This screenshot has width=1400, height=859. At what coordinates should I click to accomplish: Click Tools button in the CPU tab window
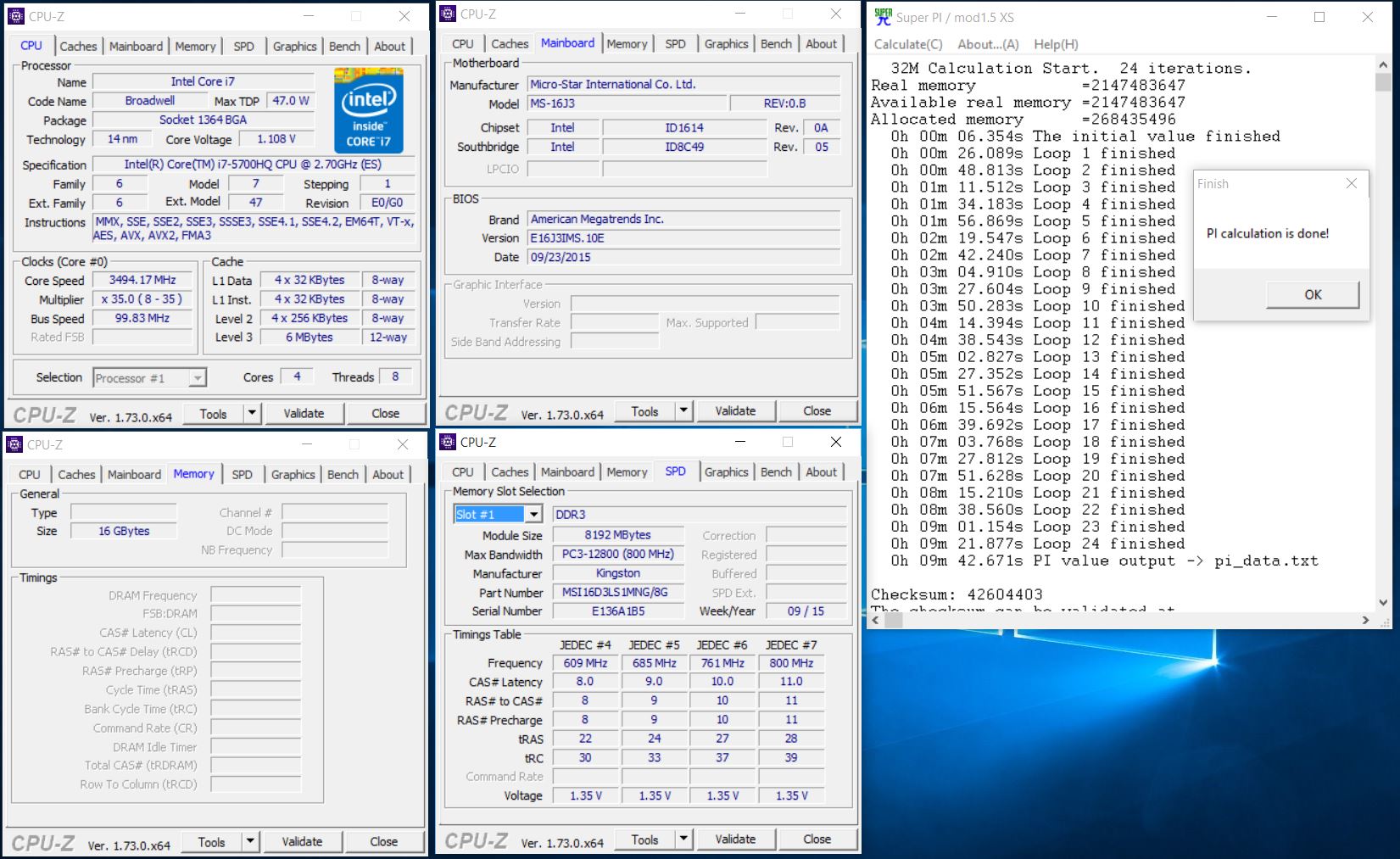tap(213, 414)
